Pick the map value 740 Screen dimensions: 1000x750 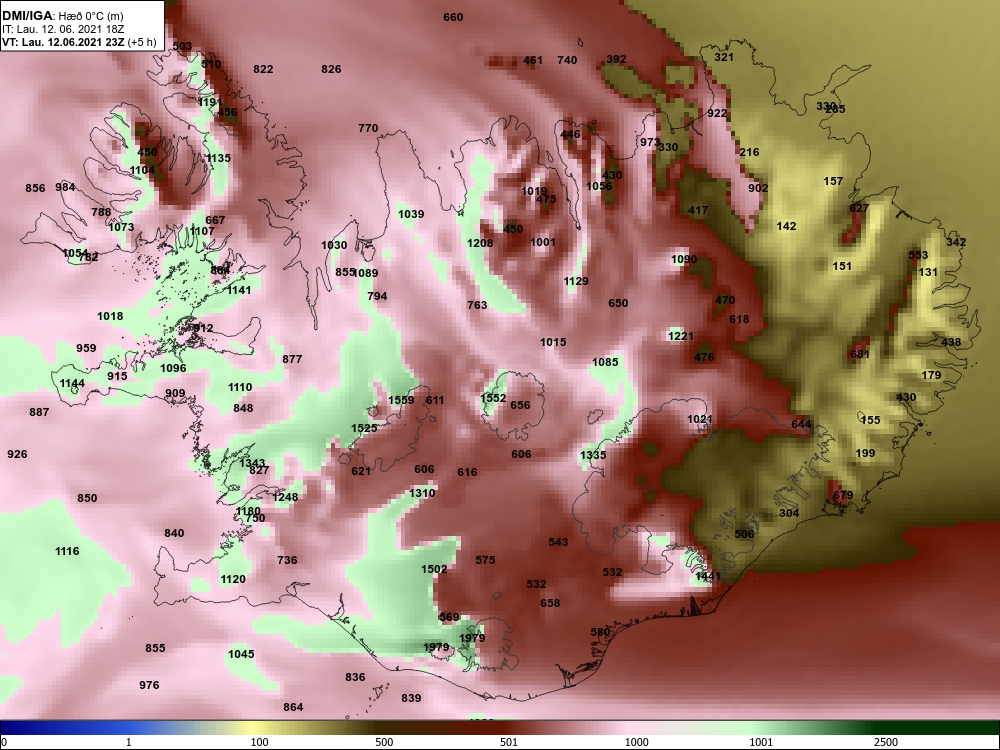[567, 60]
